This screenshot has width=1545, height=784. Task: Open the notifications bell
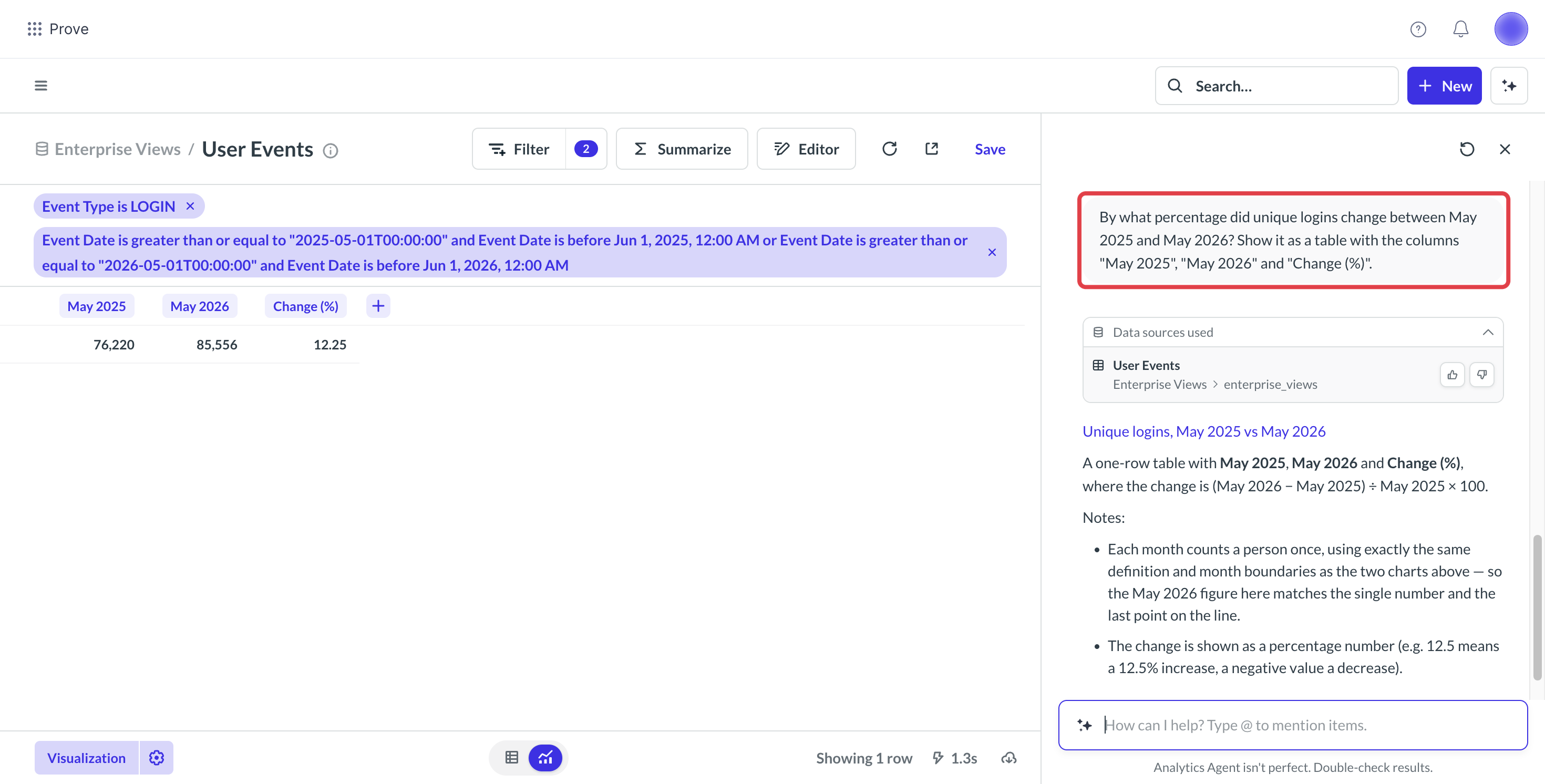[1460, 29]
